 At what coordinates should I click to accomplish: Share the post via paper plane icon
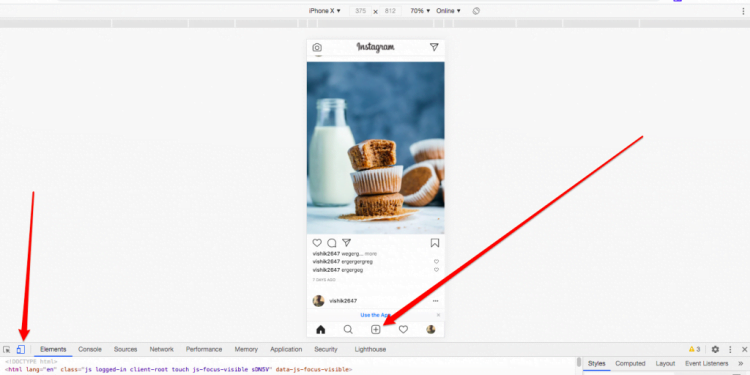point(346,243)
